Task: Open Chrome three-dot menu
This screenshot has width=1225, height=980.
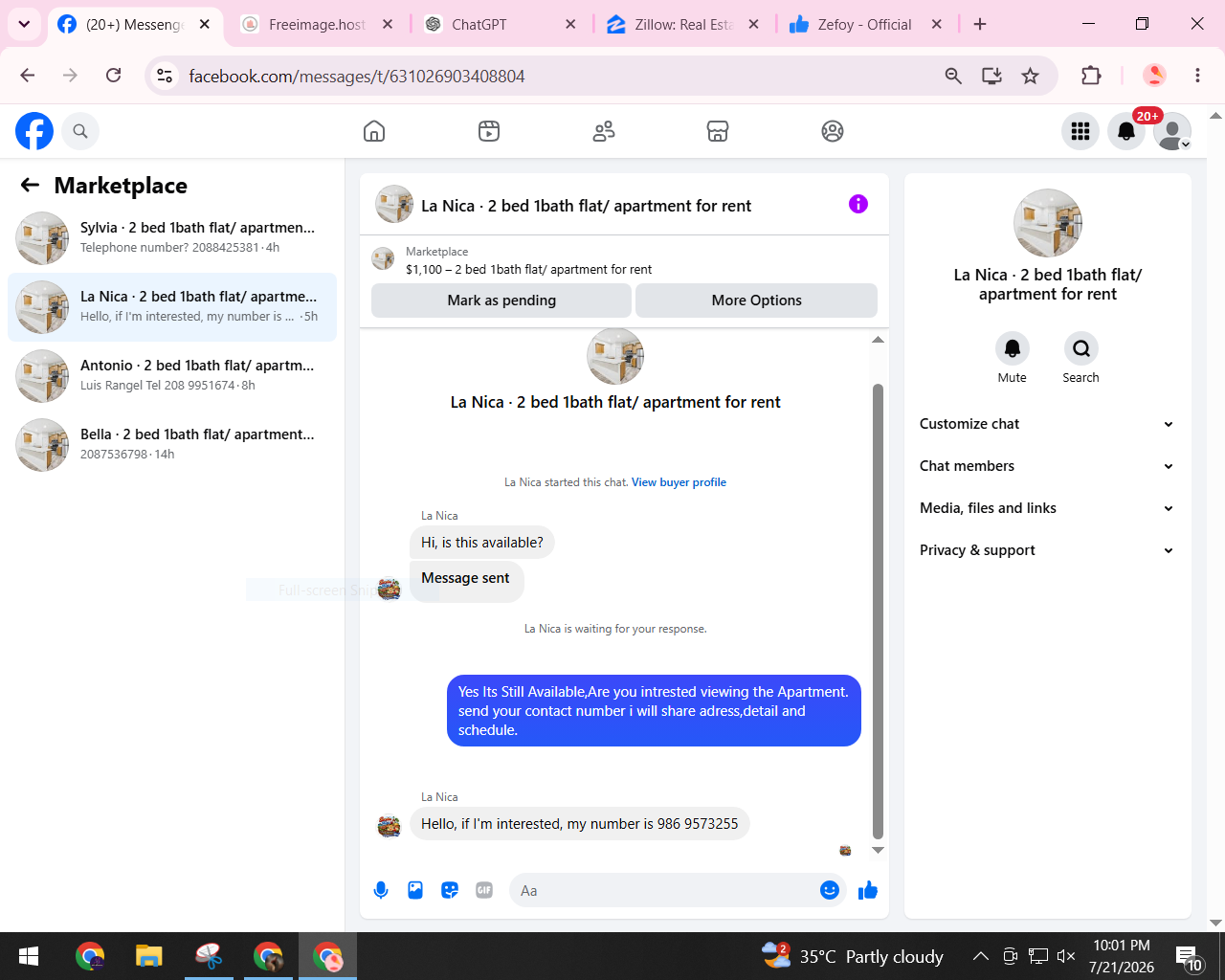Action: (1197, 76)
